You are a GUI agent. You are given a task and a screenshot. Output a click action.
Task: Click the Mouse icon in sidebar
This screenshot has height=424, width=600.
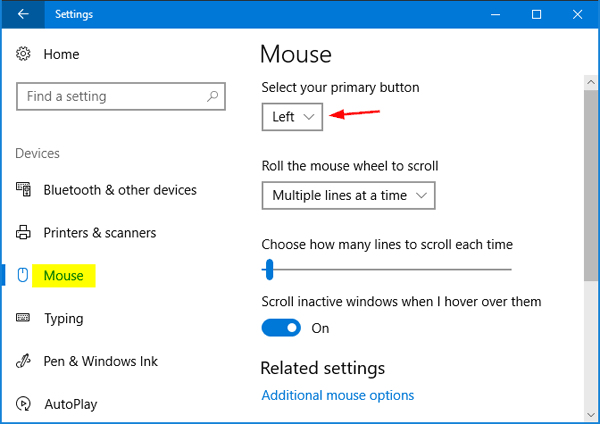pyautogui.click(x=23, y=276)
